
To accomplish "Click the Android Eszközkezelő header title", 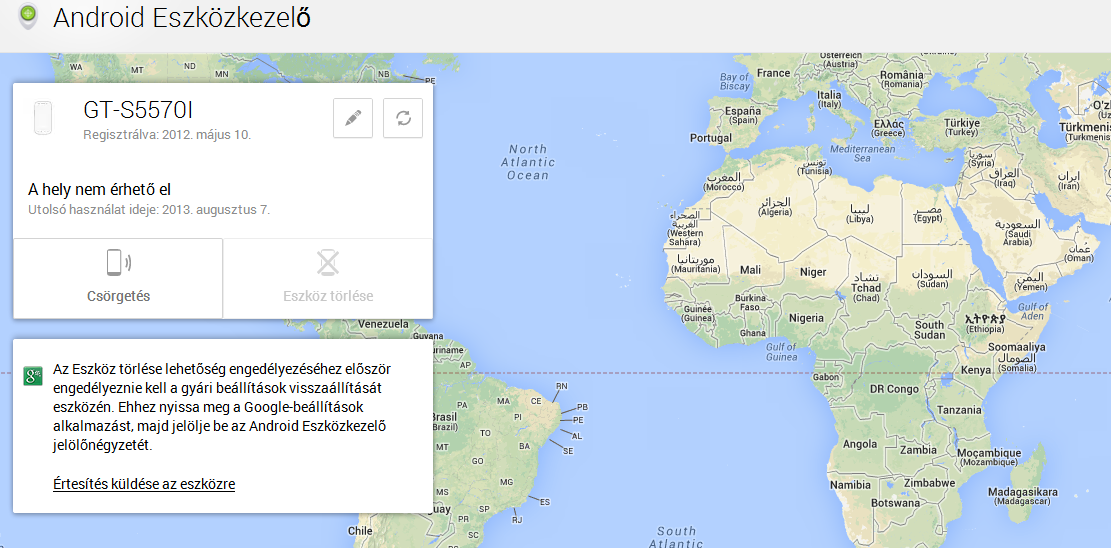I will [181, 18].
